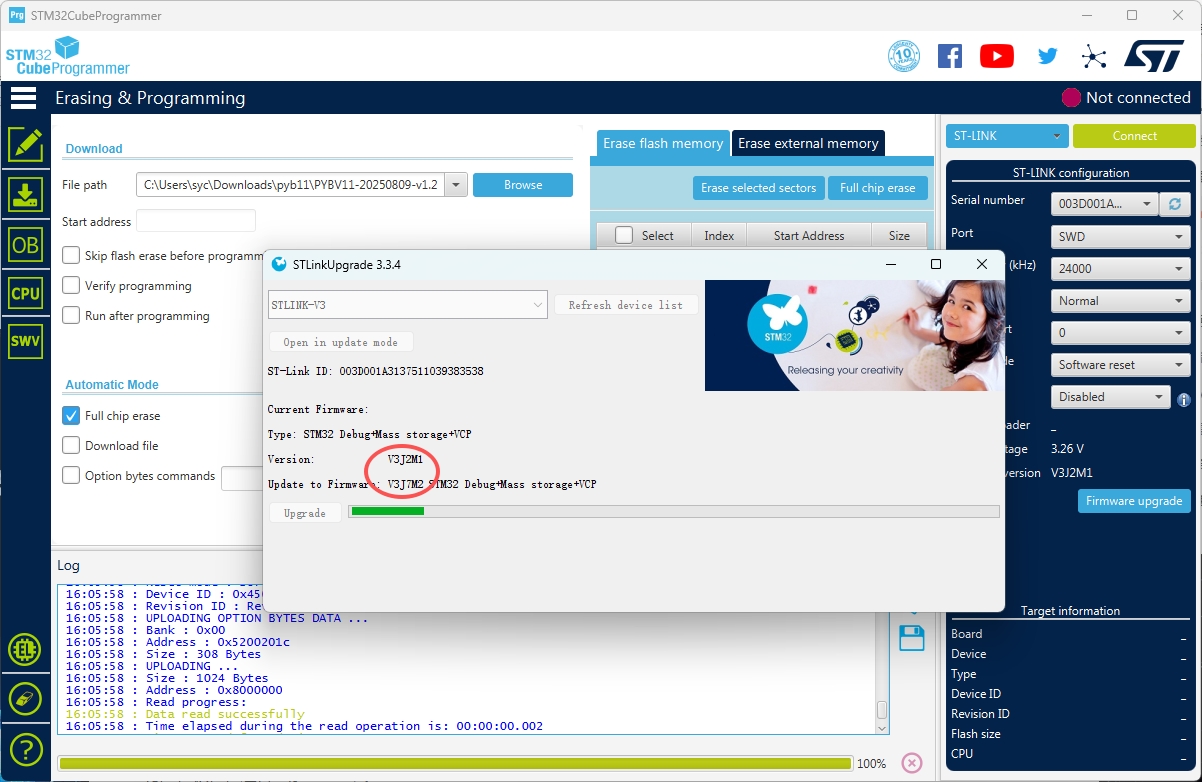Click the ST community network icon
Image resolution: width=1202 pixels, height=782 pixels.
click(1094, 56)
